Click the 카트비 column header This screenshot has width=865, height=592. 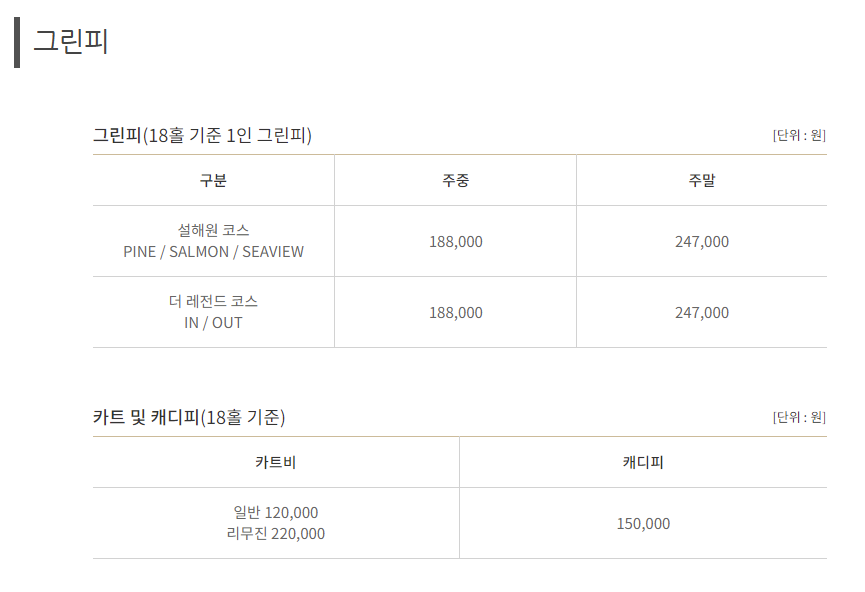(276, 462)
